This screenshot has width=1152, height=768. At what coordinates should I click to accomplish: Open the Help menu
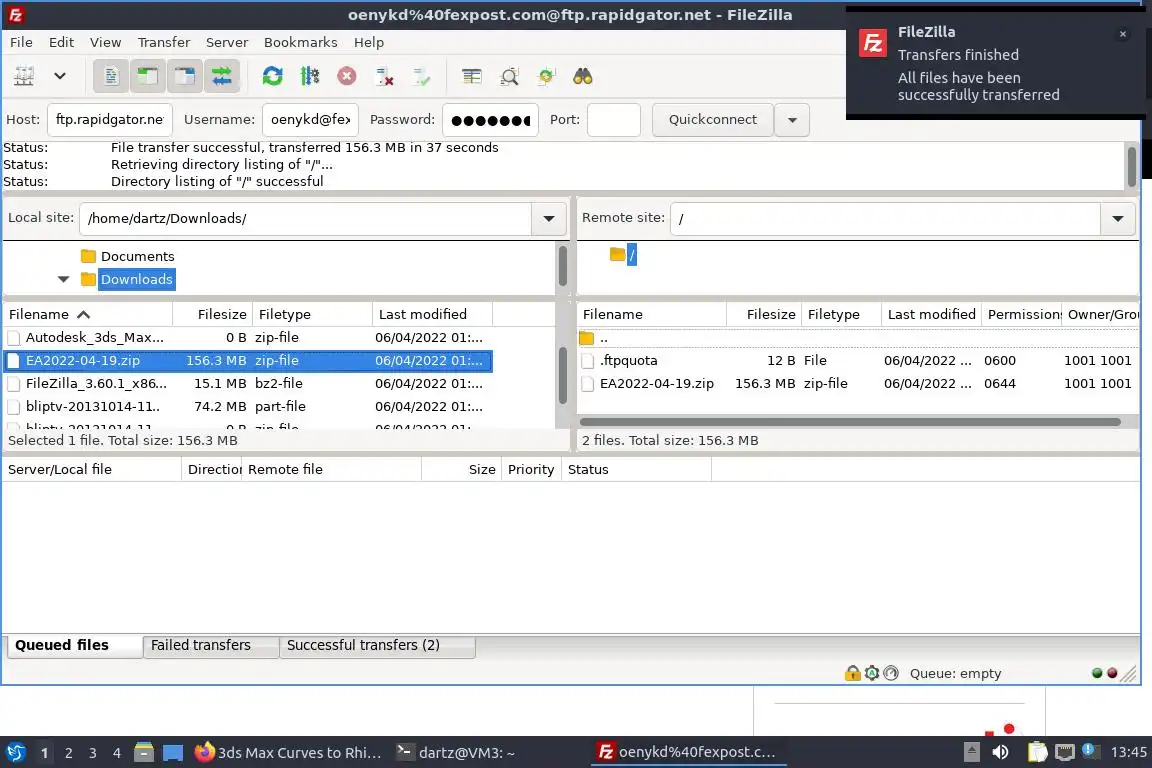(x=369, y=43)
